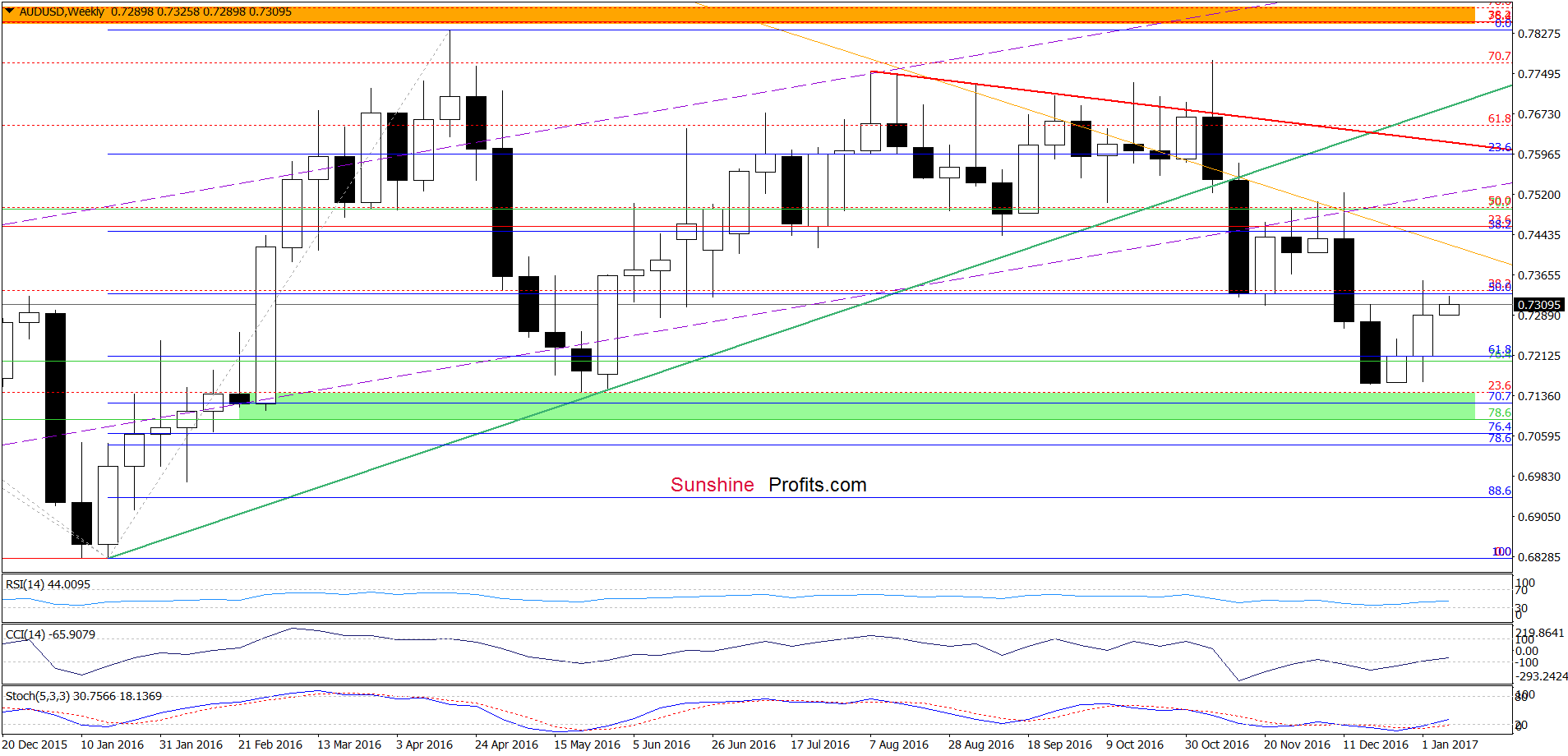The height and width of the screenshot is (756, 1568).
Task: Click the 0.75965 price axis label
Action: tap(1538, 154)
